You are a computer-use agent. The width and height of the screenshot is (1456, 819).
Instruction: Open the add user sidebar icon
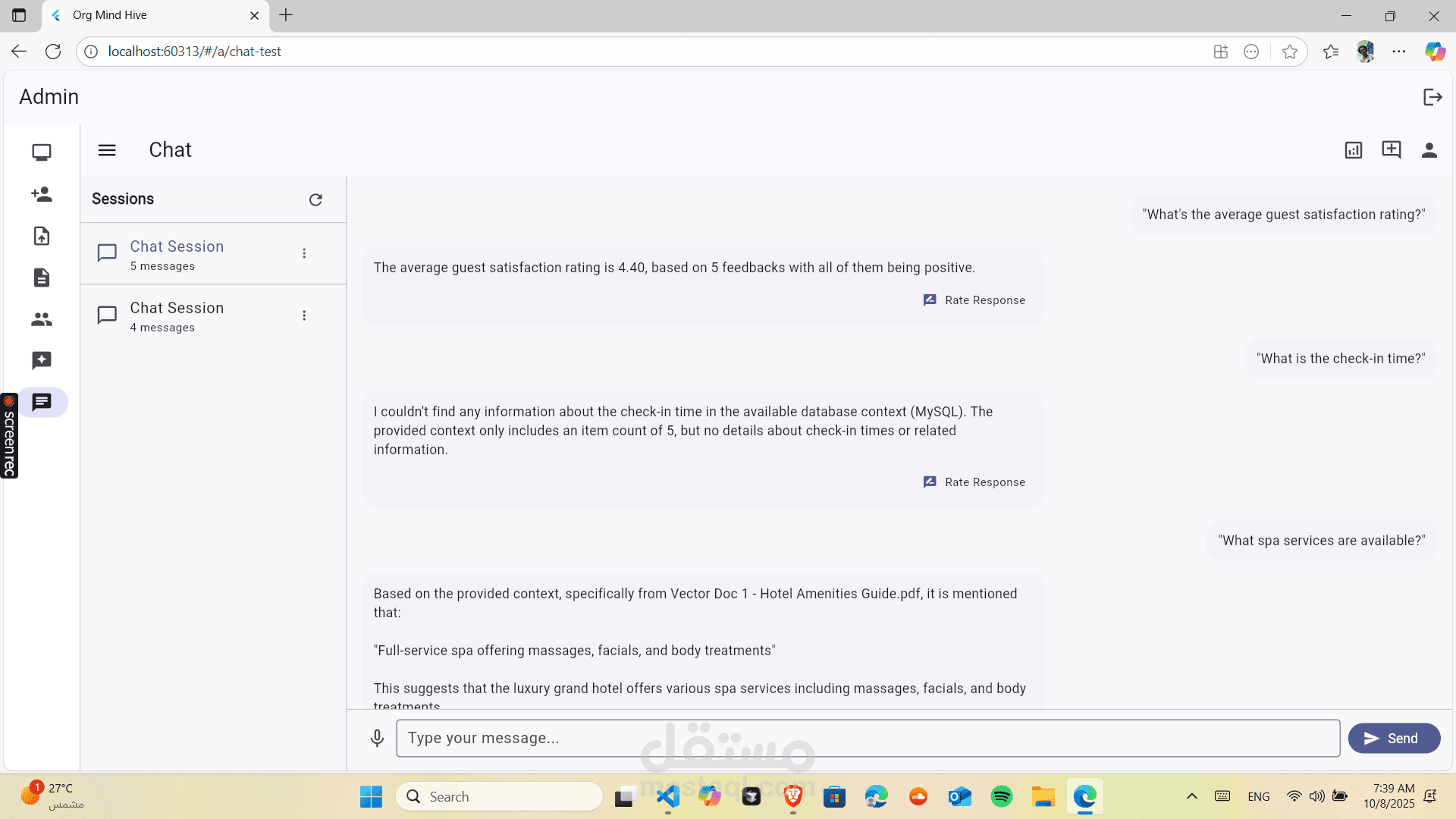click(x=42, y=194)
